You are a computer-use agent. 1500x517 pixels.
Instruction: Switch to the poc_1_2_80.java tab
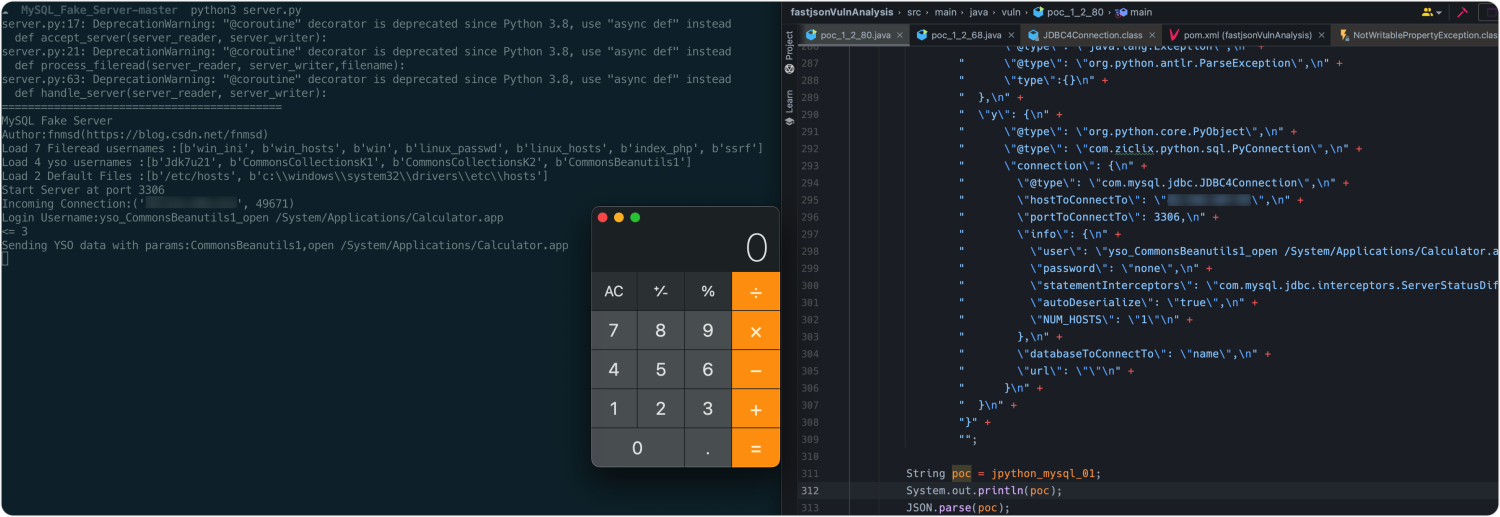click(x=855, y=35)
